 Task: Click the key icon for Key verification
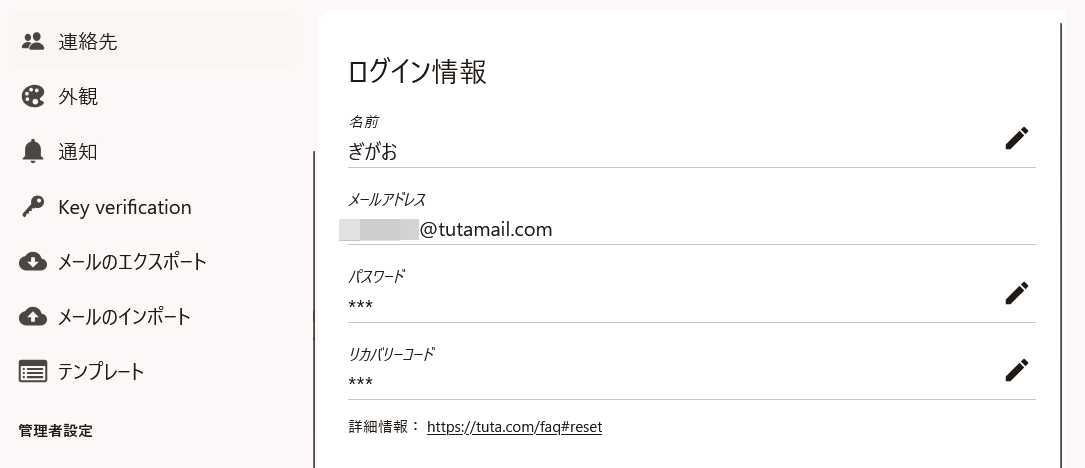point(33,207)
